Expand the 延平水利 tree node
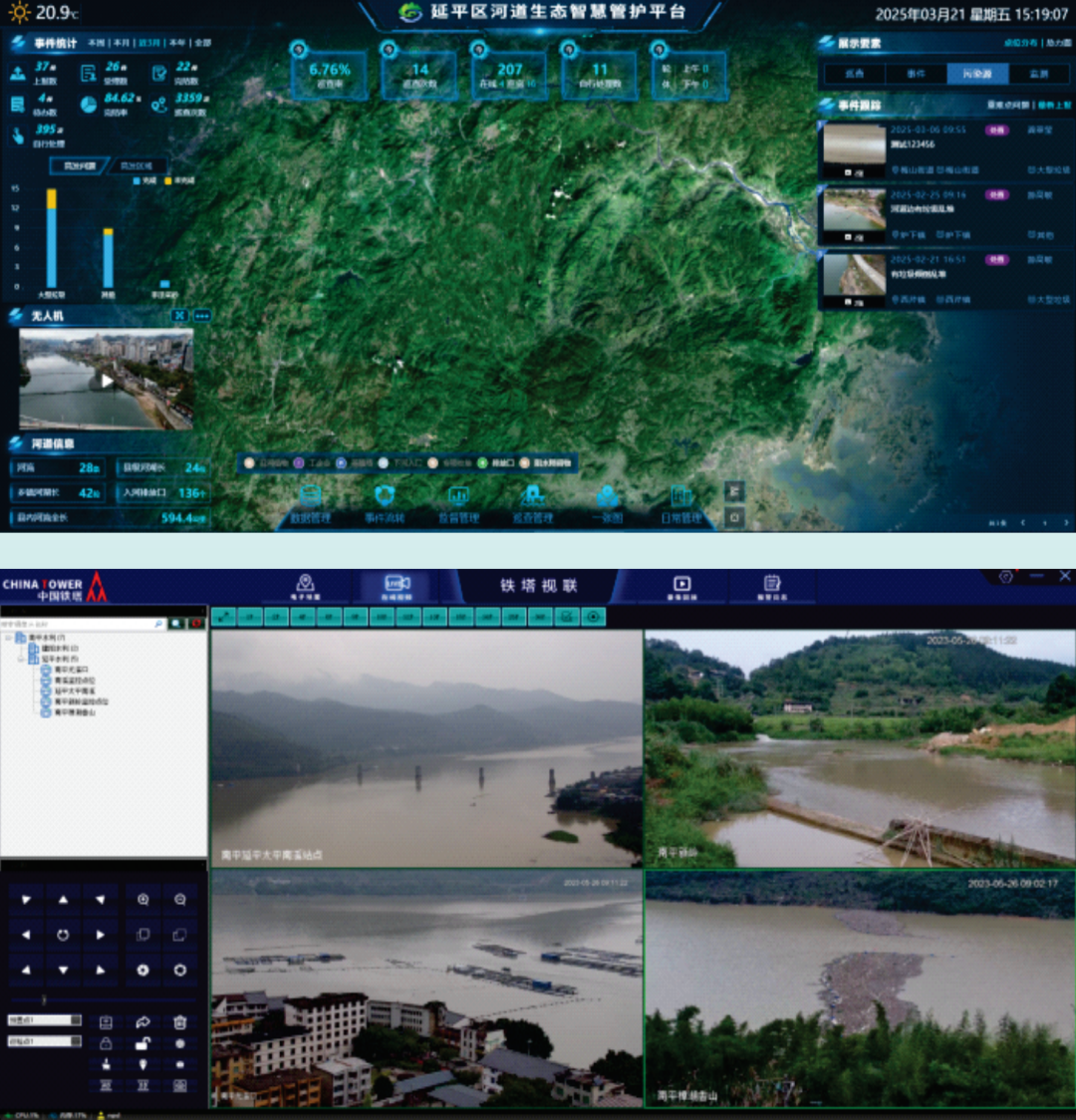 (20, 660)
